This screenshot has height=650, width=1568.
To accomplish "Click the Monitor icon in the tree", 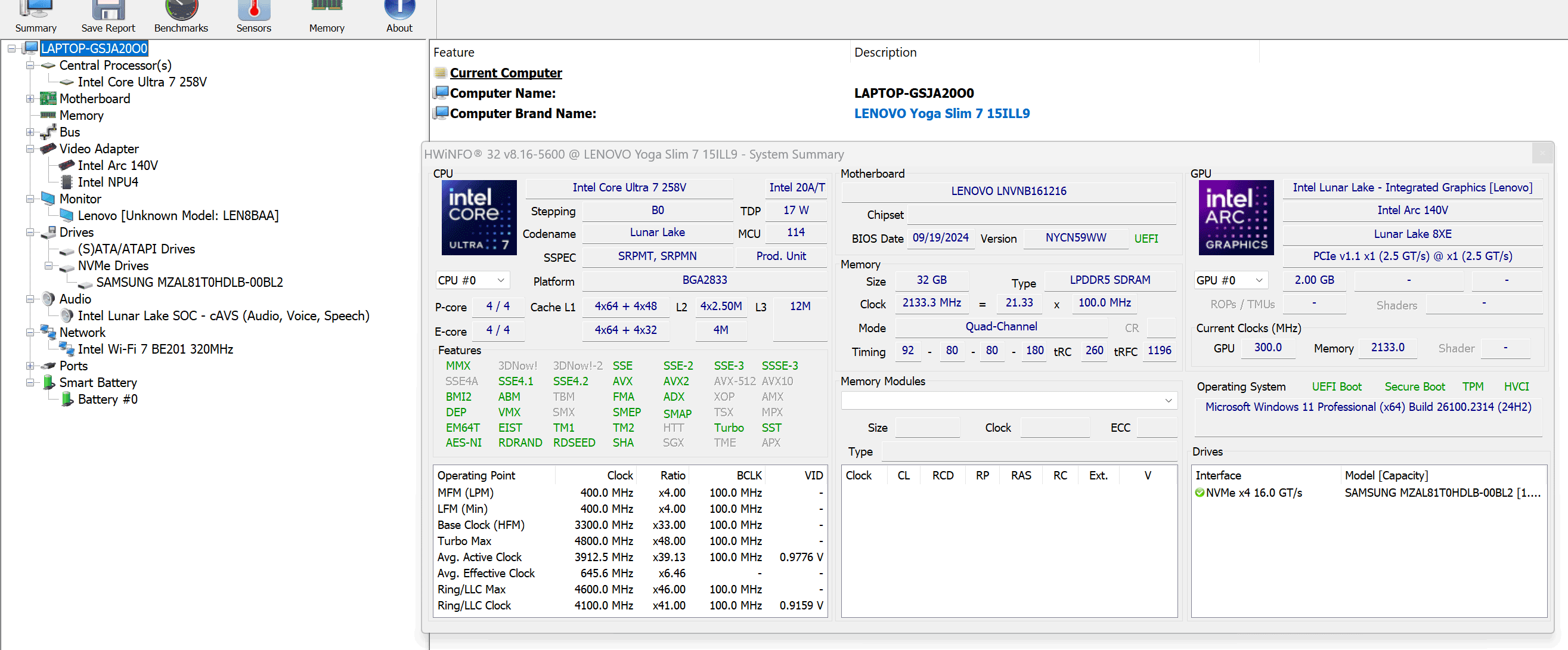I will click(x=48, y=199).
